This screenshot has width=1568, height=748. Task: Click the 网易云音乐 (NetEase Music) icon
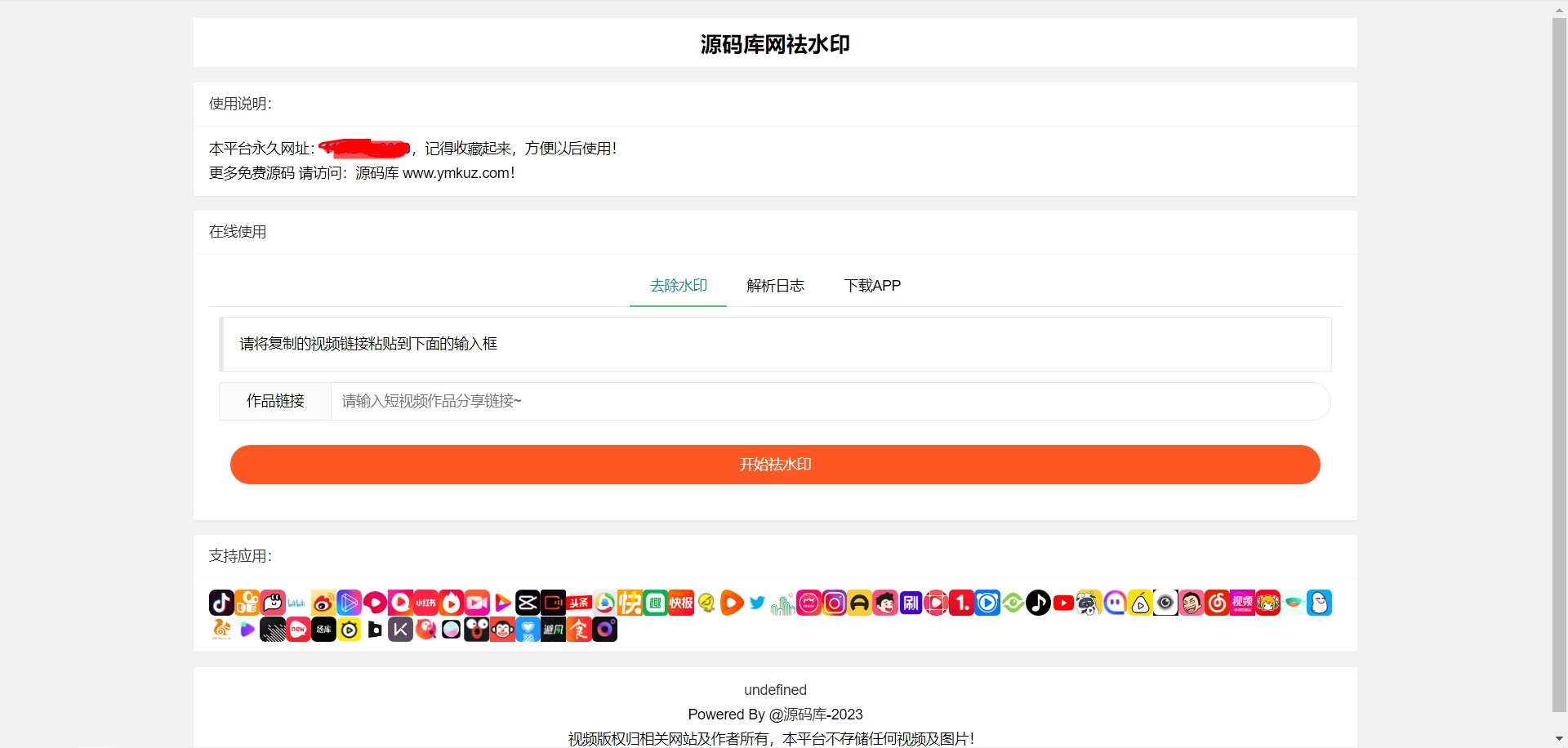pyautogui.click(x=1216, y=603)
